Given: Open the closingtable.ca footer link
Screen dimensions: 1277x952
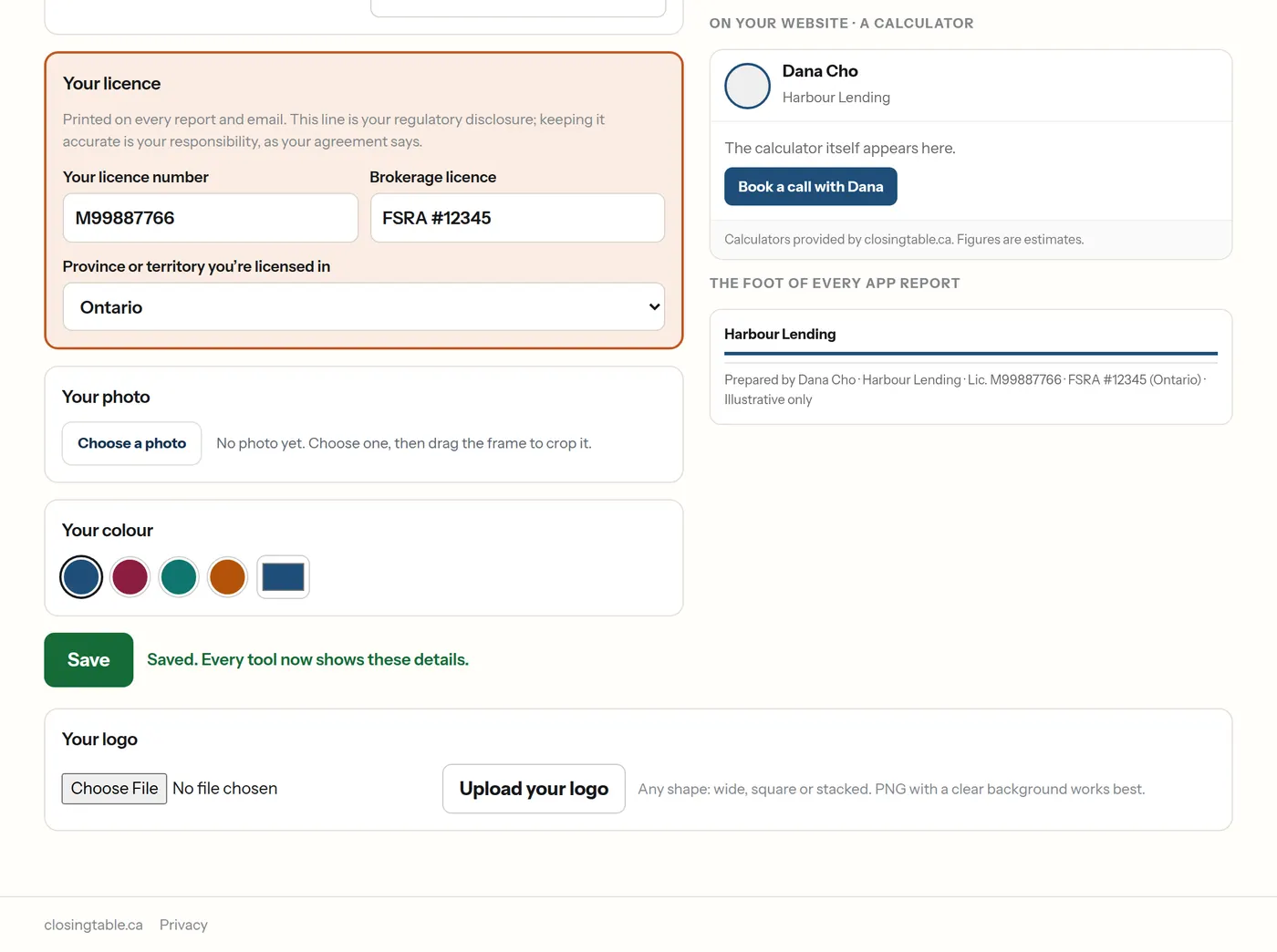Looking at the screenshot, I should click(93, 925).
